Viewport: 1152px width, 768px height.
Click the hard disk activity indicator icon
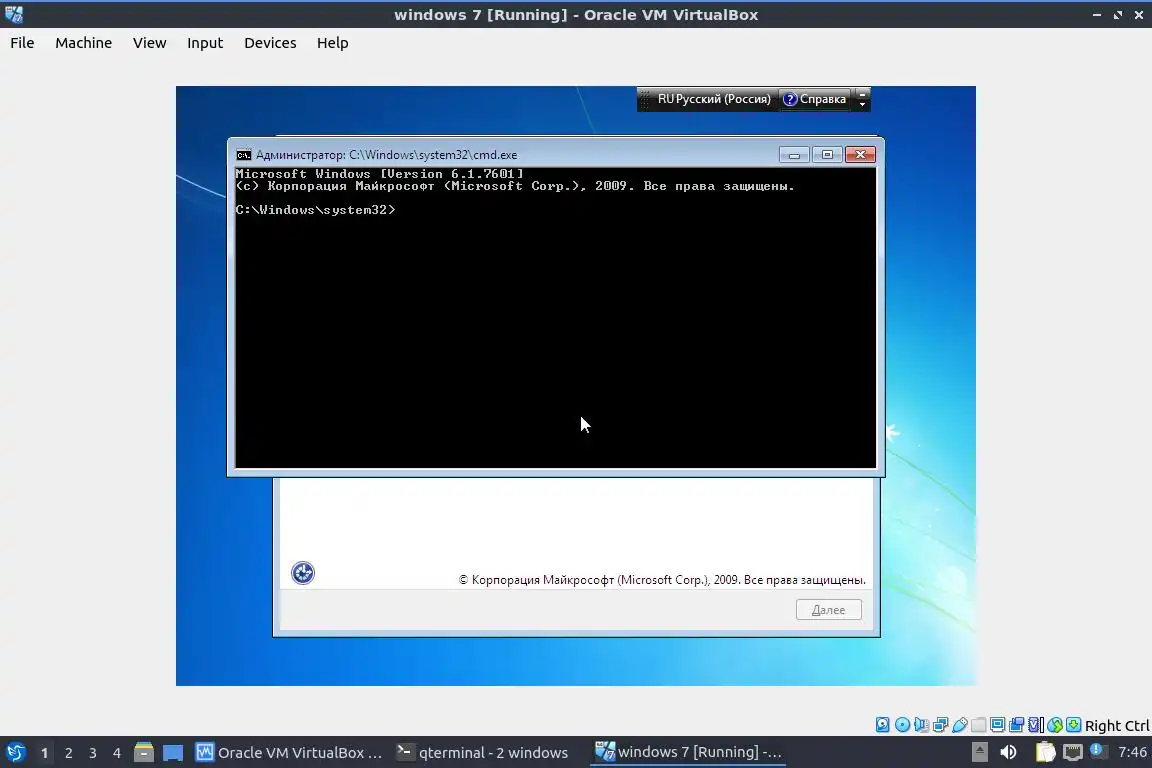(882, 725)
